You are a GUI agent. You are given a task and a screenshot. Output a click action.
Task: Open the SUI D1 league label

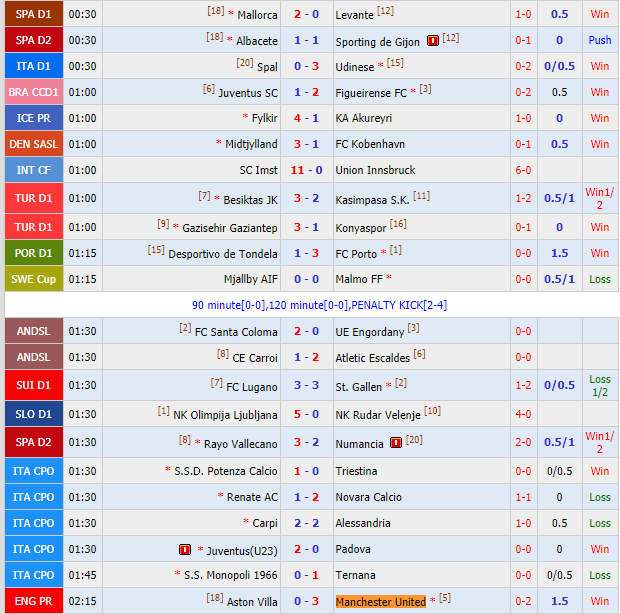pos(34,385)
